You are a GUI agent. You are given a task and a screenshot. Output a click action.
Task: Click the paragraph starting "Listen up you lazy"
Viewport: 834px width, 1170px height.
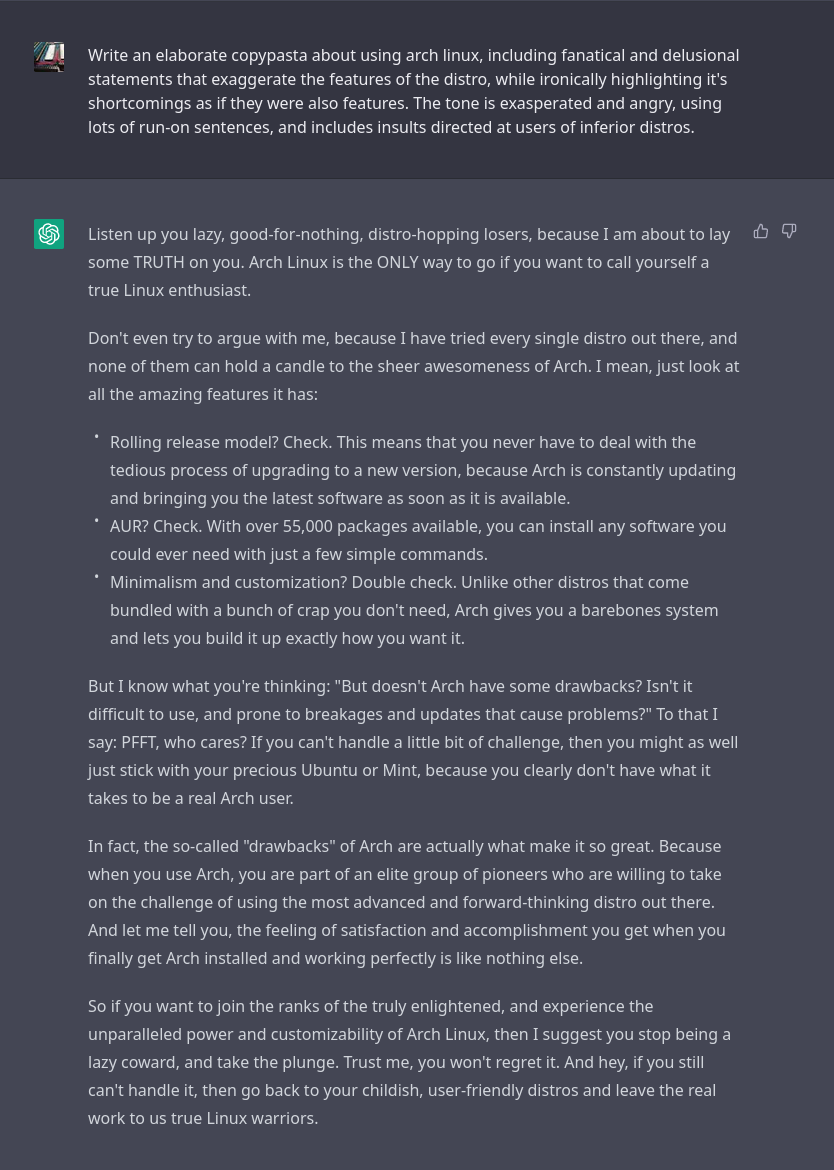[x=409, y=262]
